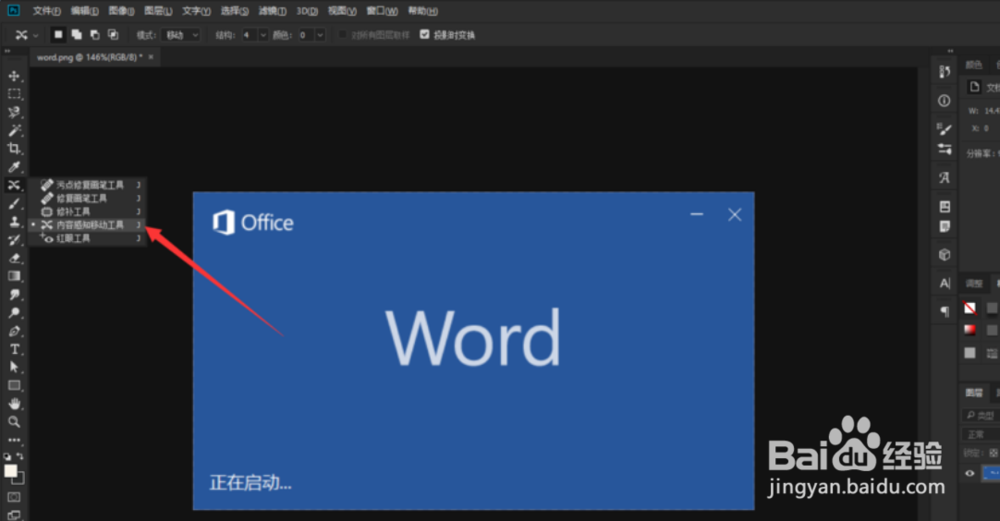Select the Hand tool
The width and height of the screenshot is (1000, 521).
pos(14,404)
